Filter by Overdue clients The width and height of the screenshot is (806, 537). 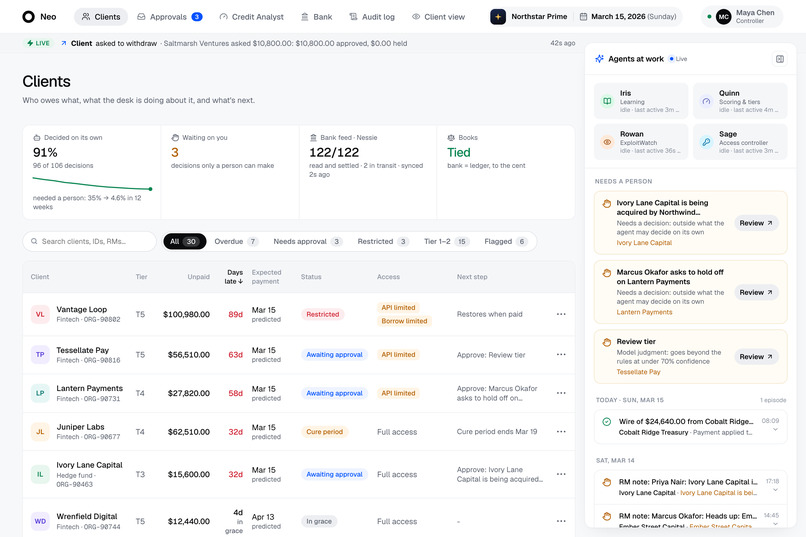[x=236, y=241]
